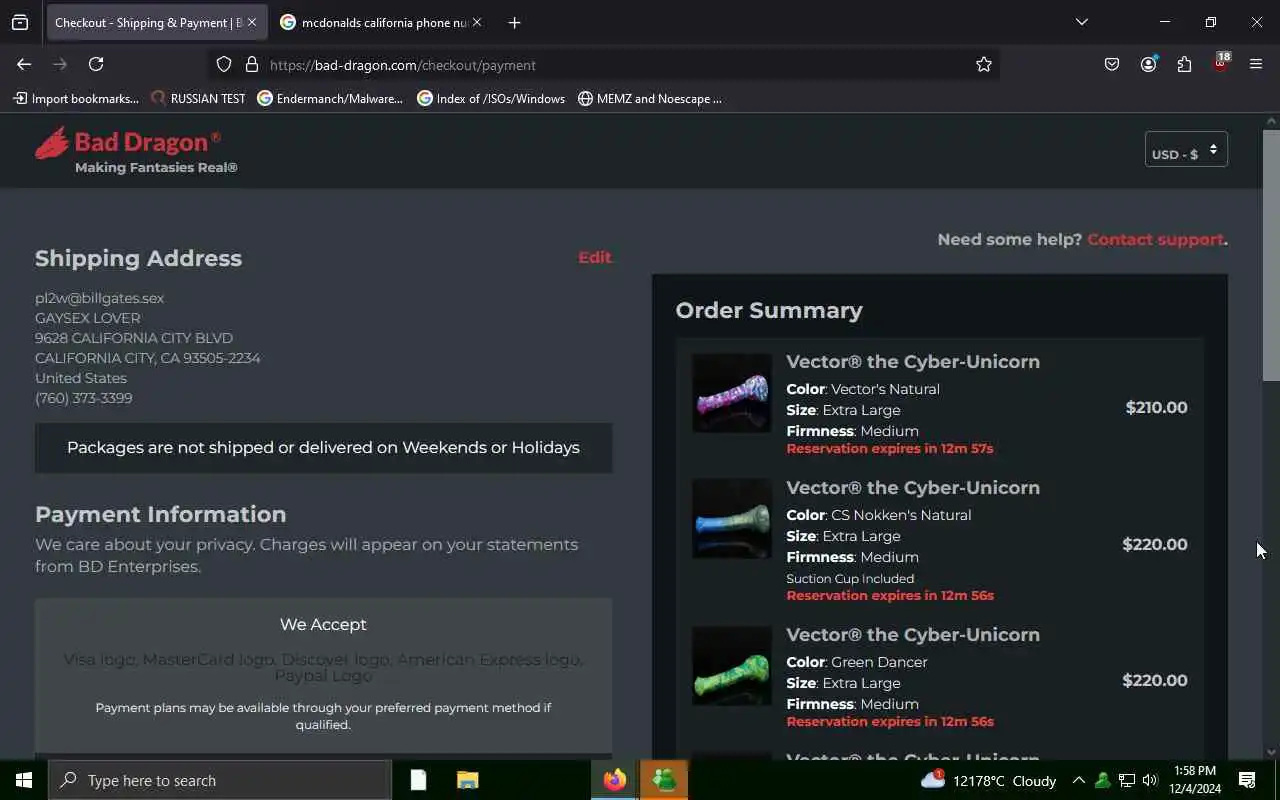The height and width of the screenshot is (800, 1280).
Task: Click the scrollbar down arrow
Action: (x=1271, y=752)
